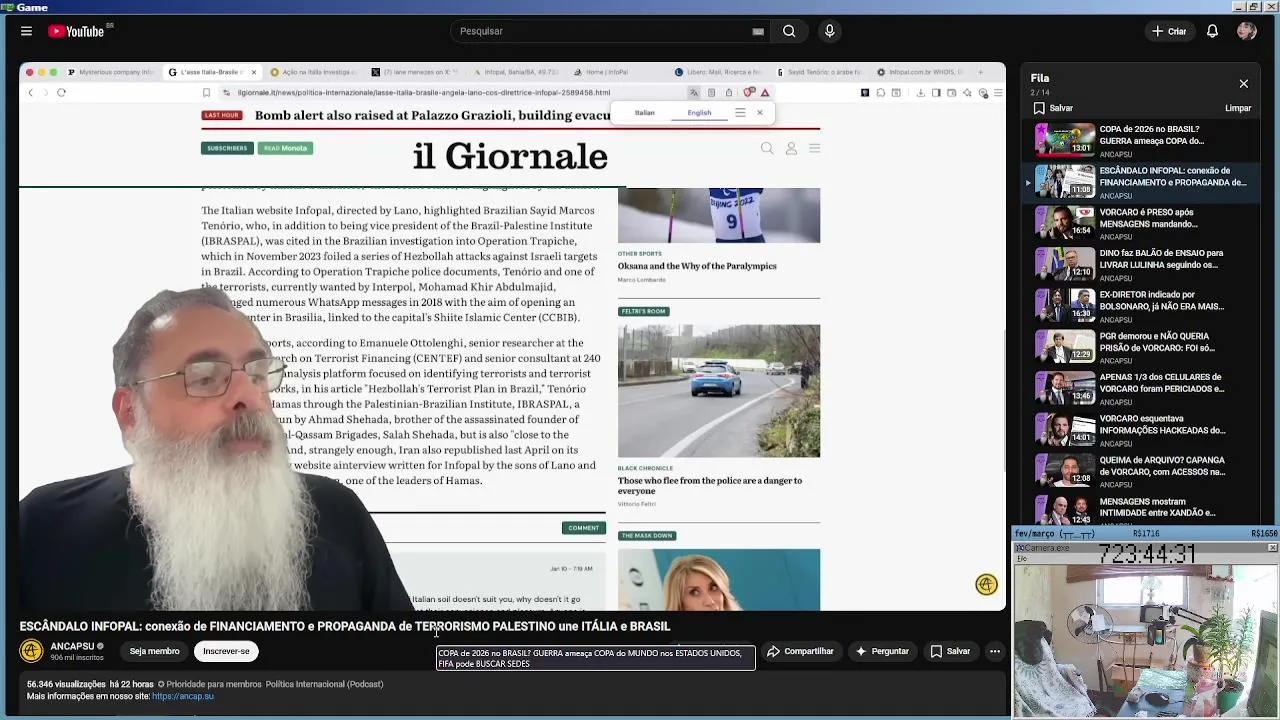
Task: Click il Giornale hamburger menu icon
Action: coord(814,148)
